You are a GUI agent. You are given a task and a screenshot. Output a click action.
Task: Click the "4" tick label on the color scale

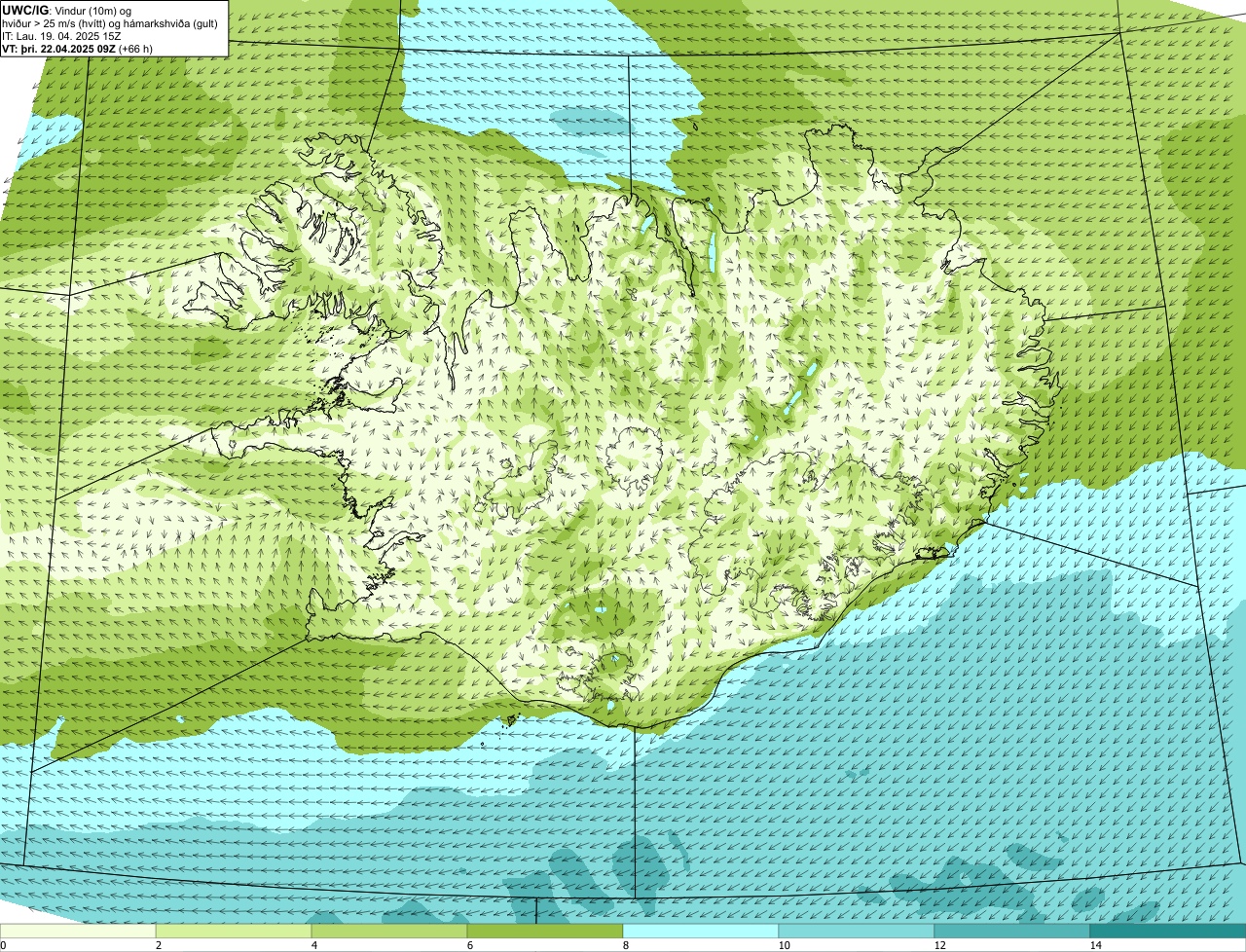click(314, 945)
